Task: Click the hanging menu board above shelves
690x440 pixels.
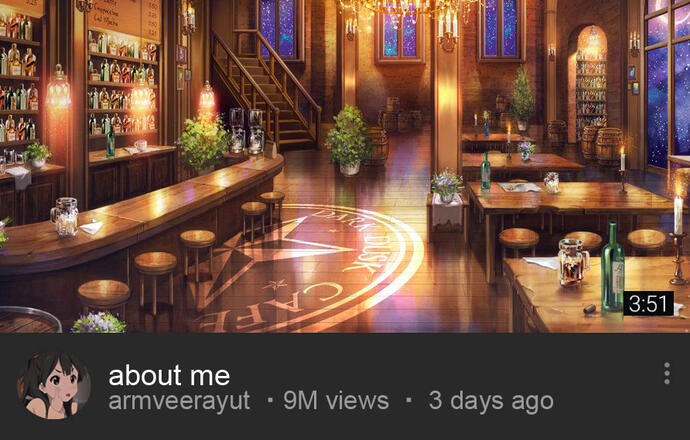Action: pyautogui.click(x=123, y=20)
